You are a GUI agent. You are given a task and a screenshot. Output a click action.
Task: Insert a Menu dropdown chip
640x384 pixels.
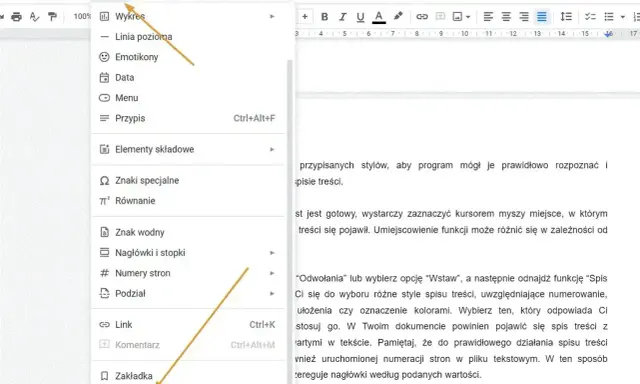[x=188, y=98]
